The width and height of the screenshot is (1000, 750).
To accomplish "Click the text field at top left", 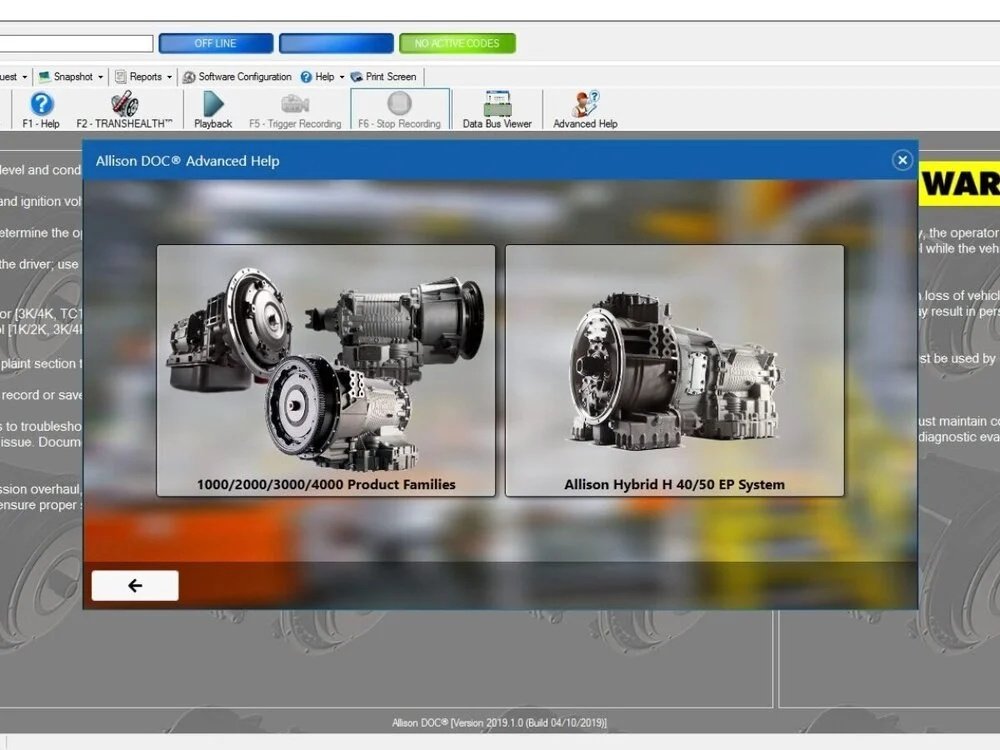I will click(76, 44).
